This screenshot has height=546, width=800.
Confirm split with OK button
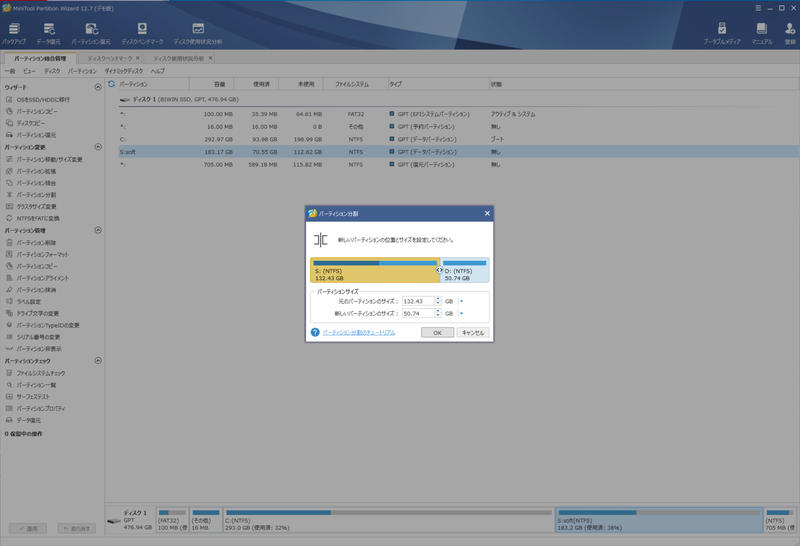coord(437,333)
